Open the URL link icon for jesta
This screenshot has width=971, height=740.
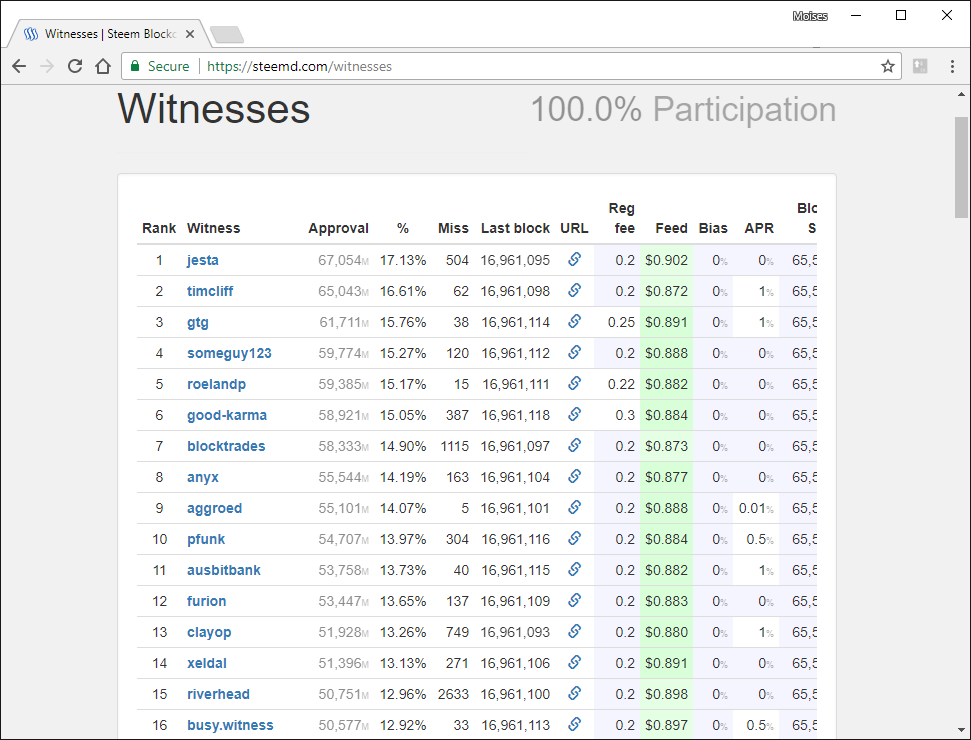click(x=574, y=259)
